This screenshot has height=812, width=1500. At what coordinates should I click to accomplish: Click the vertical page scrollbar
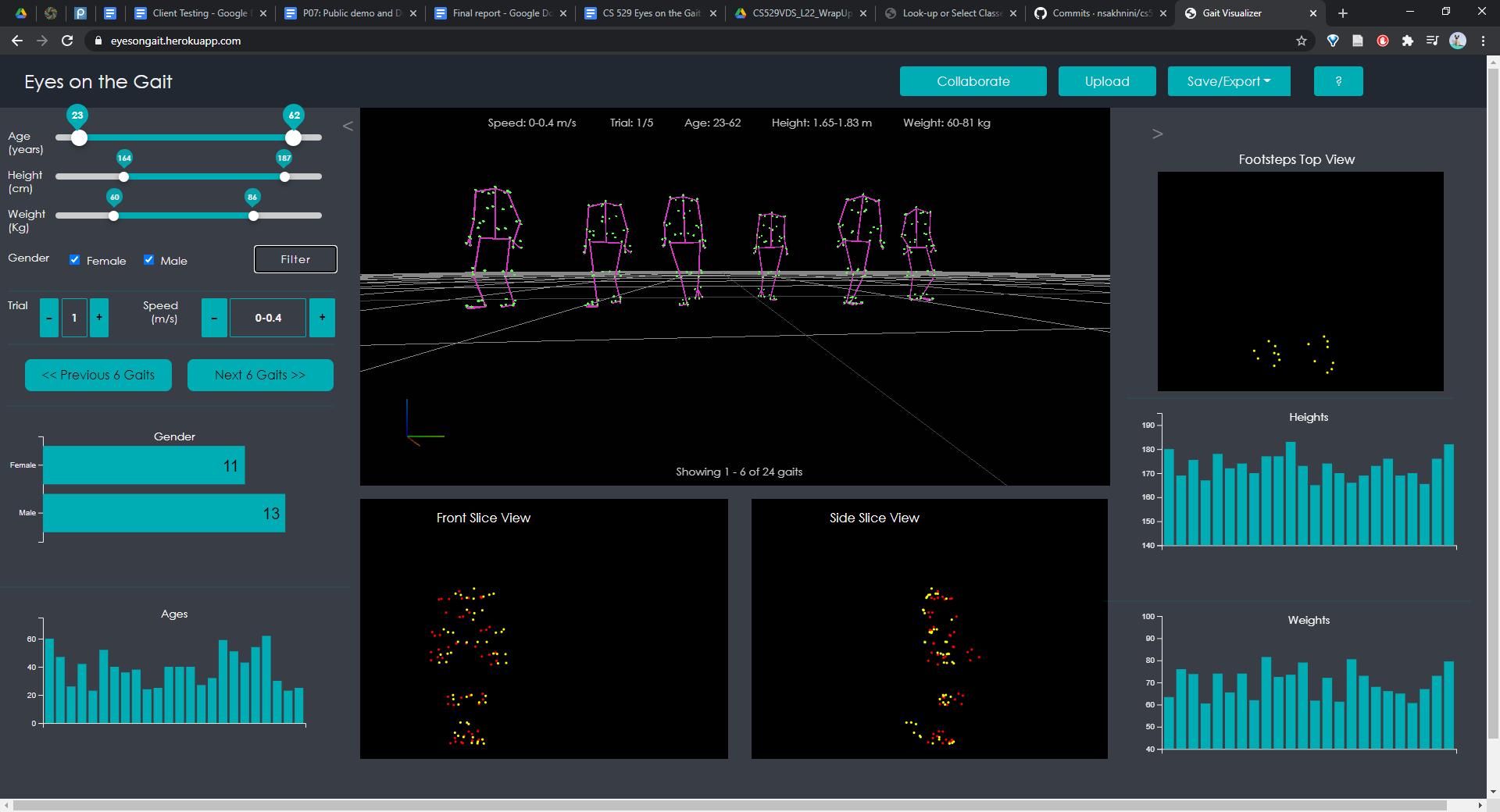[1493, 402]
